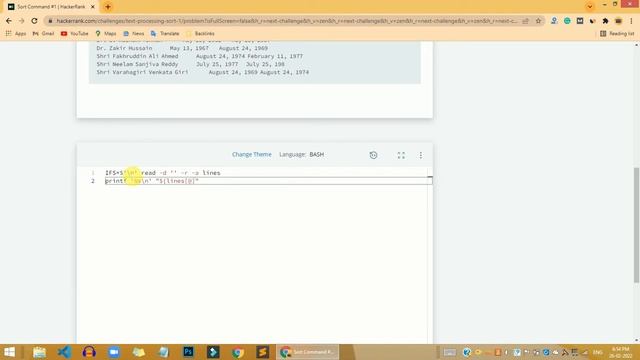Open the on-screen keyboard tray icon
The height and width of the screenshot is (360, 640).
449,352
